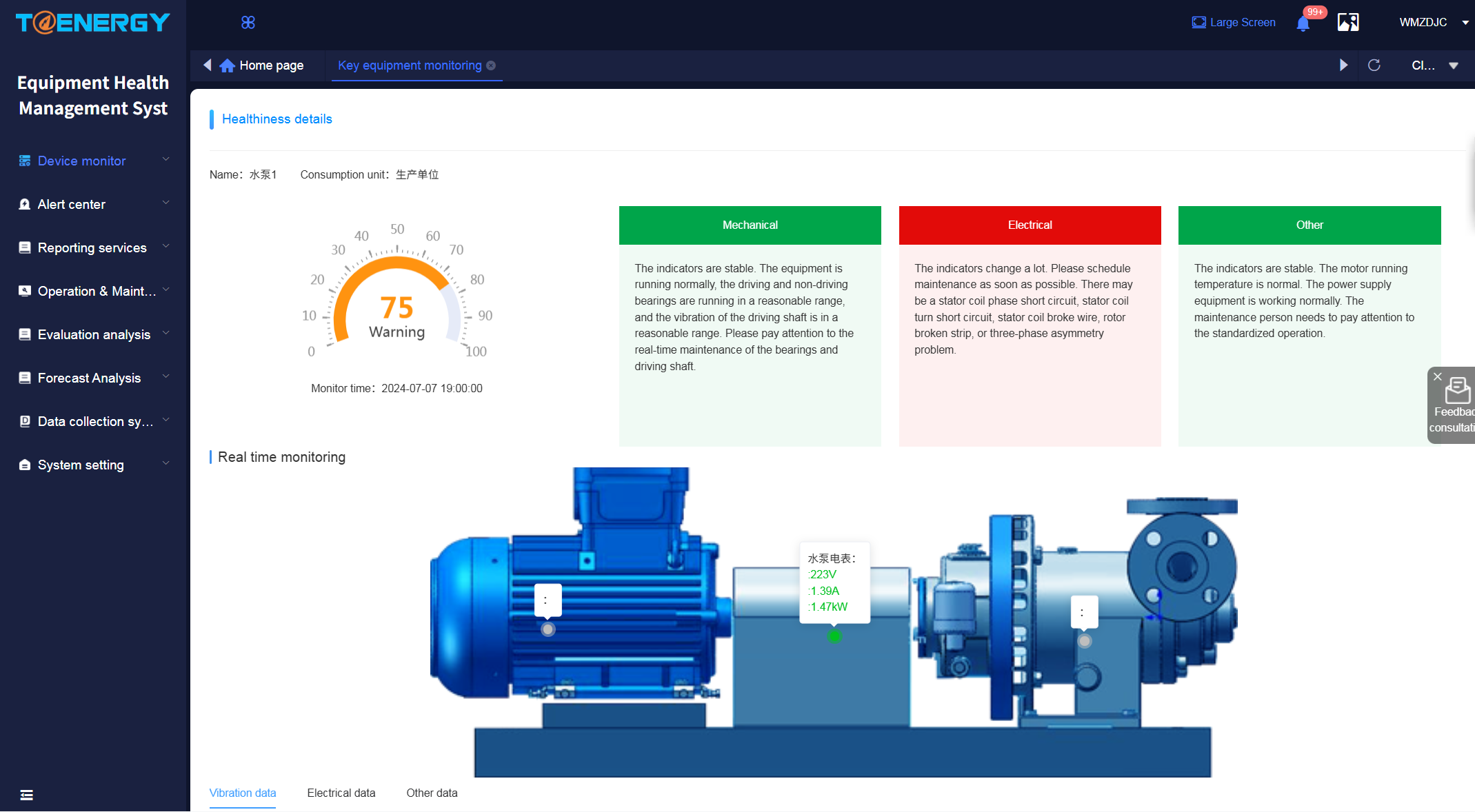1475x812 pixels.
Task: Open the WMZDJC user dropdown
Action: click(x=1434, y=23)
